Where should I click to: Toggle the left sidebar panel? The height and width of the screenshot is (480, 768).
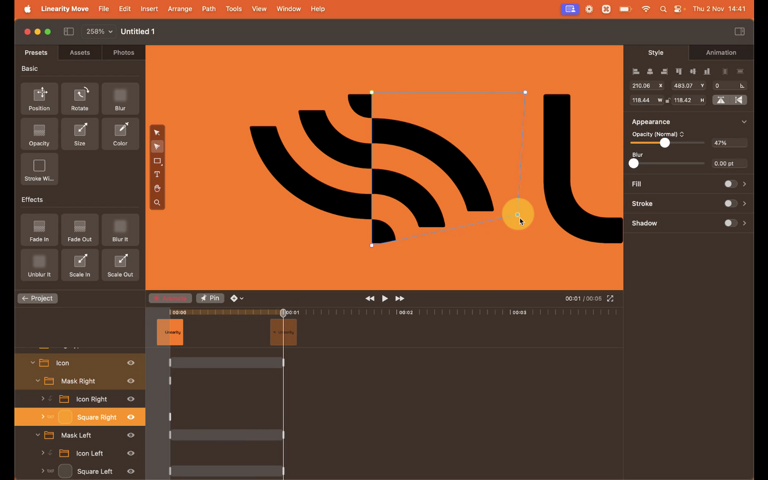point(69,31)
